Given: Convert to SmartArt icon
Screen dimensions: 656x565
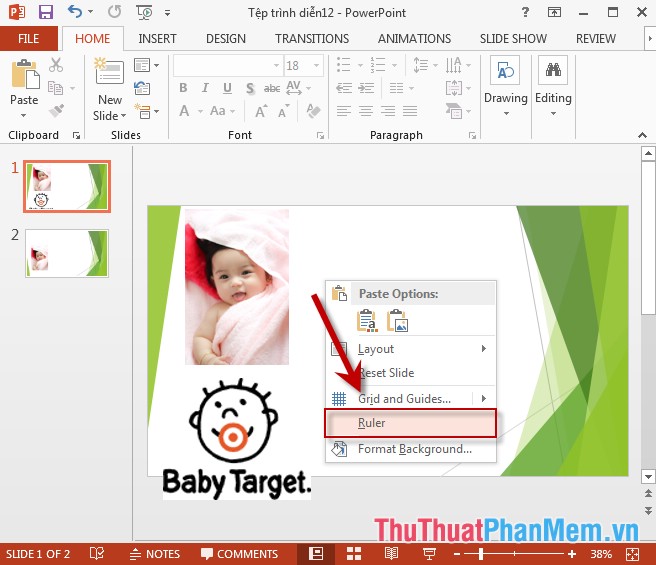Looking at the screenshot, I should [458, 111].
